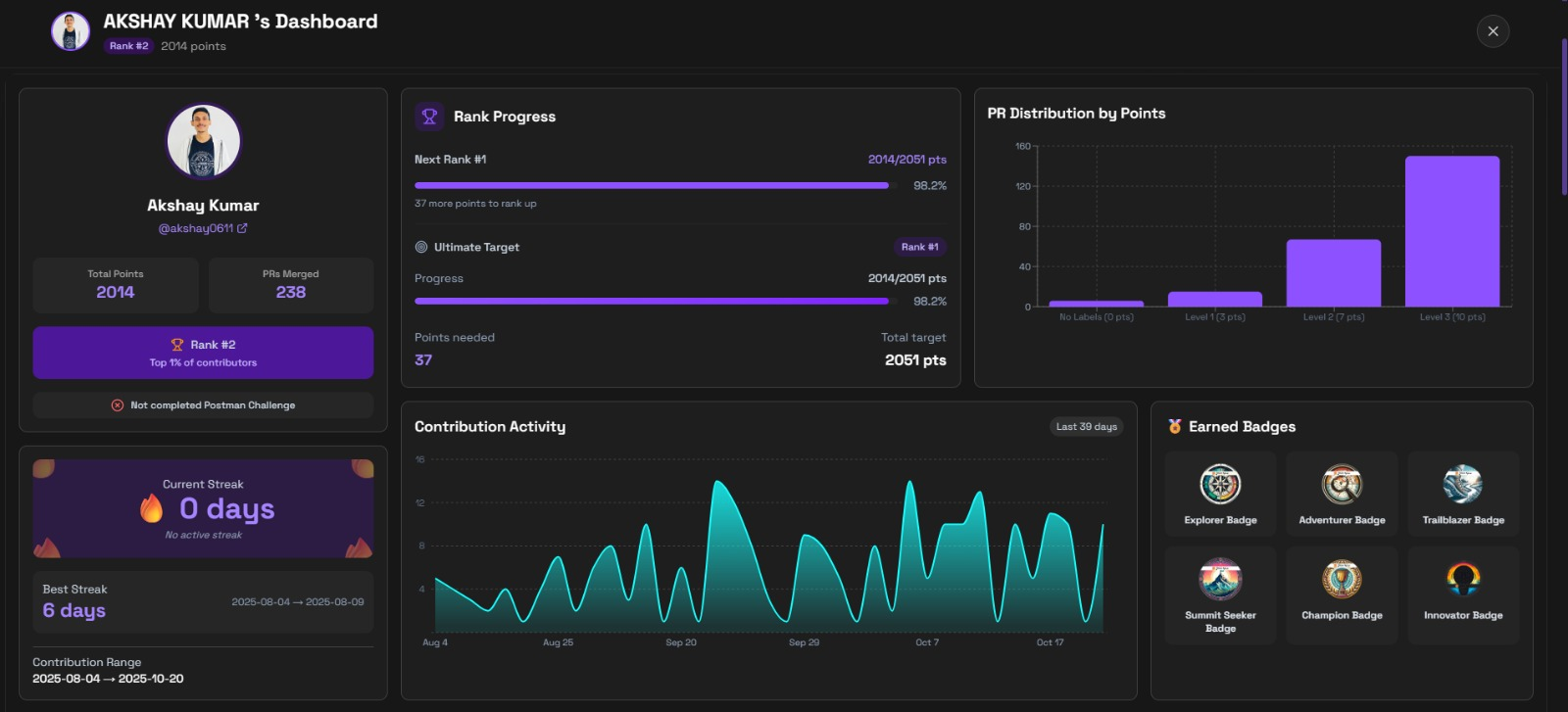Click the Level 3 (10 pts) bar

(1451, 231)
